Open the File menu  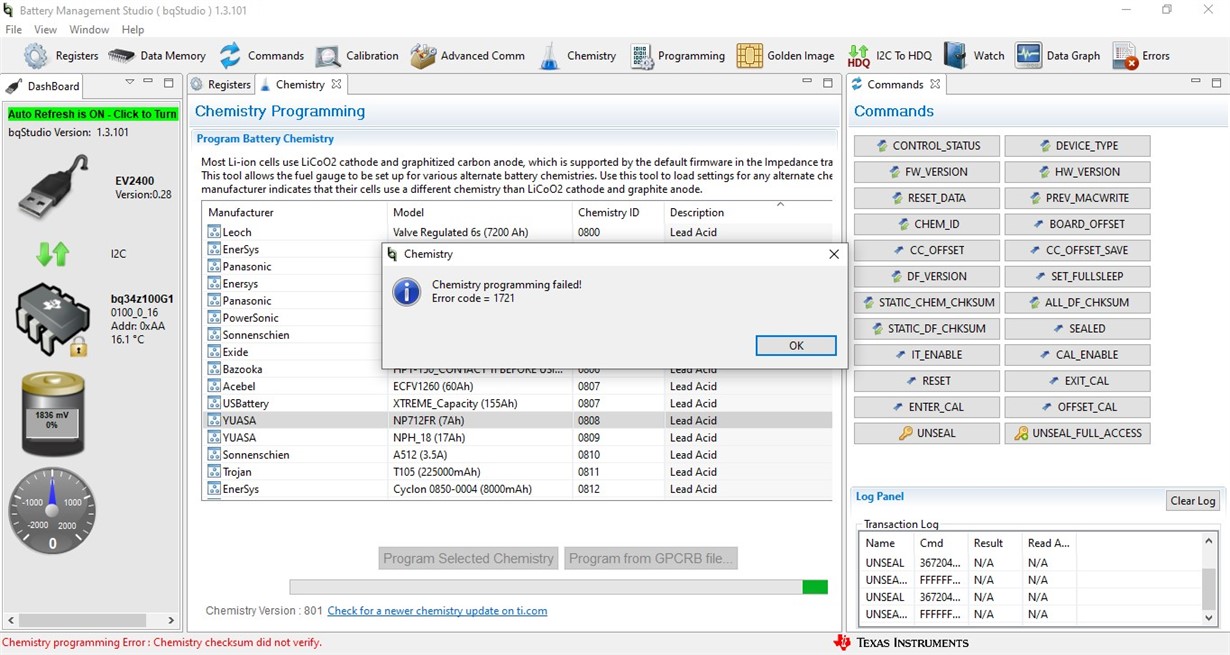pyautogui.click(x=14, y=30)
